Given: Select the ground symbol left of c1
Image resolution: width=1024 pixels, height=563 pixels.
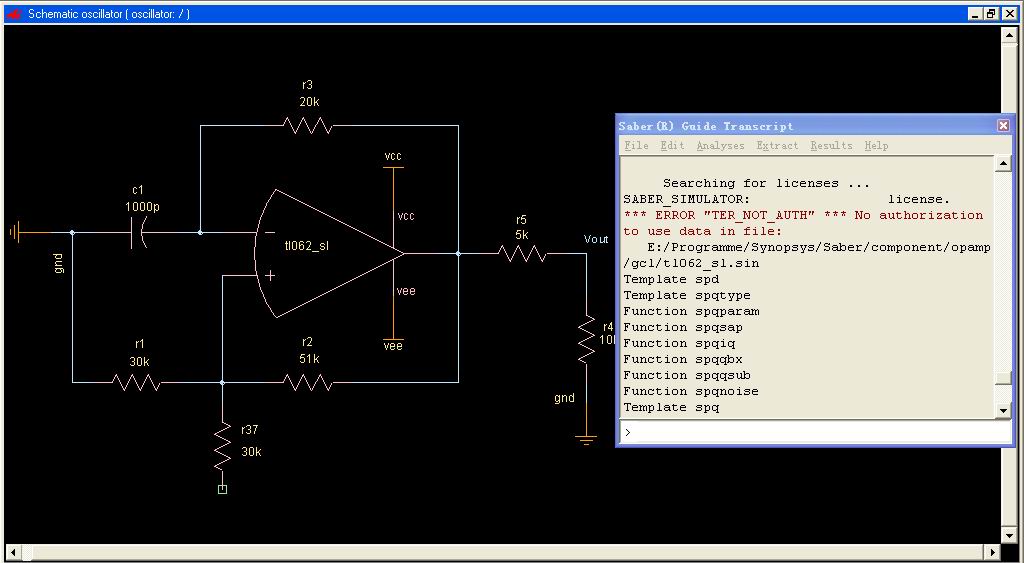Looking at the screenshot, I should point(17,233).
